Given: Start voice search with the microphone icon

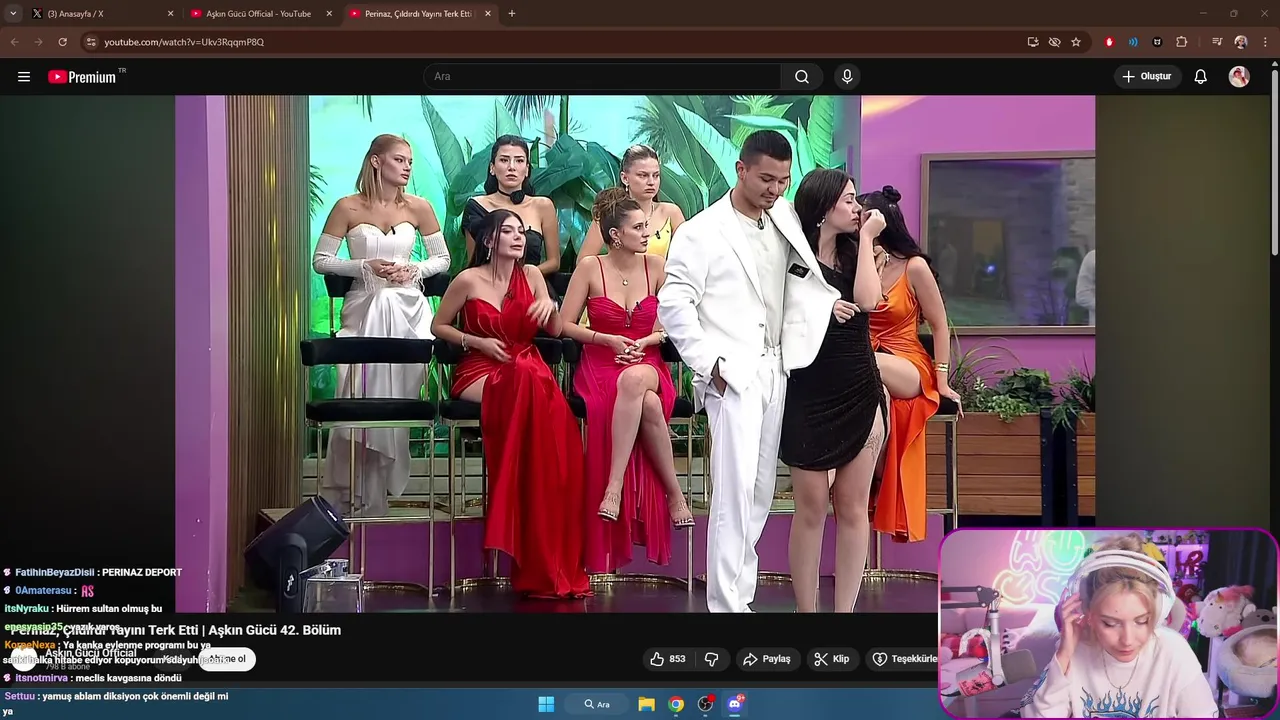Looking at the screenshot, I should (x=847, y=77).
